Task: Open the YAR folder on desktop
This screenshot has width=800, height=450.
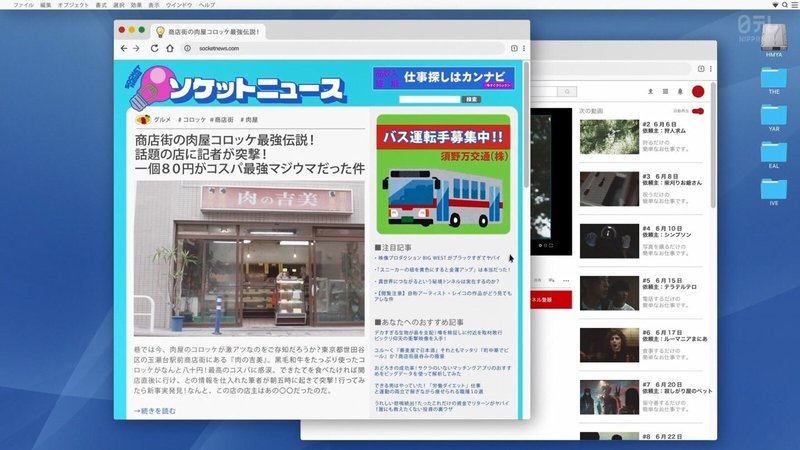Action: 774,115
